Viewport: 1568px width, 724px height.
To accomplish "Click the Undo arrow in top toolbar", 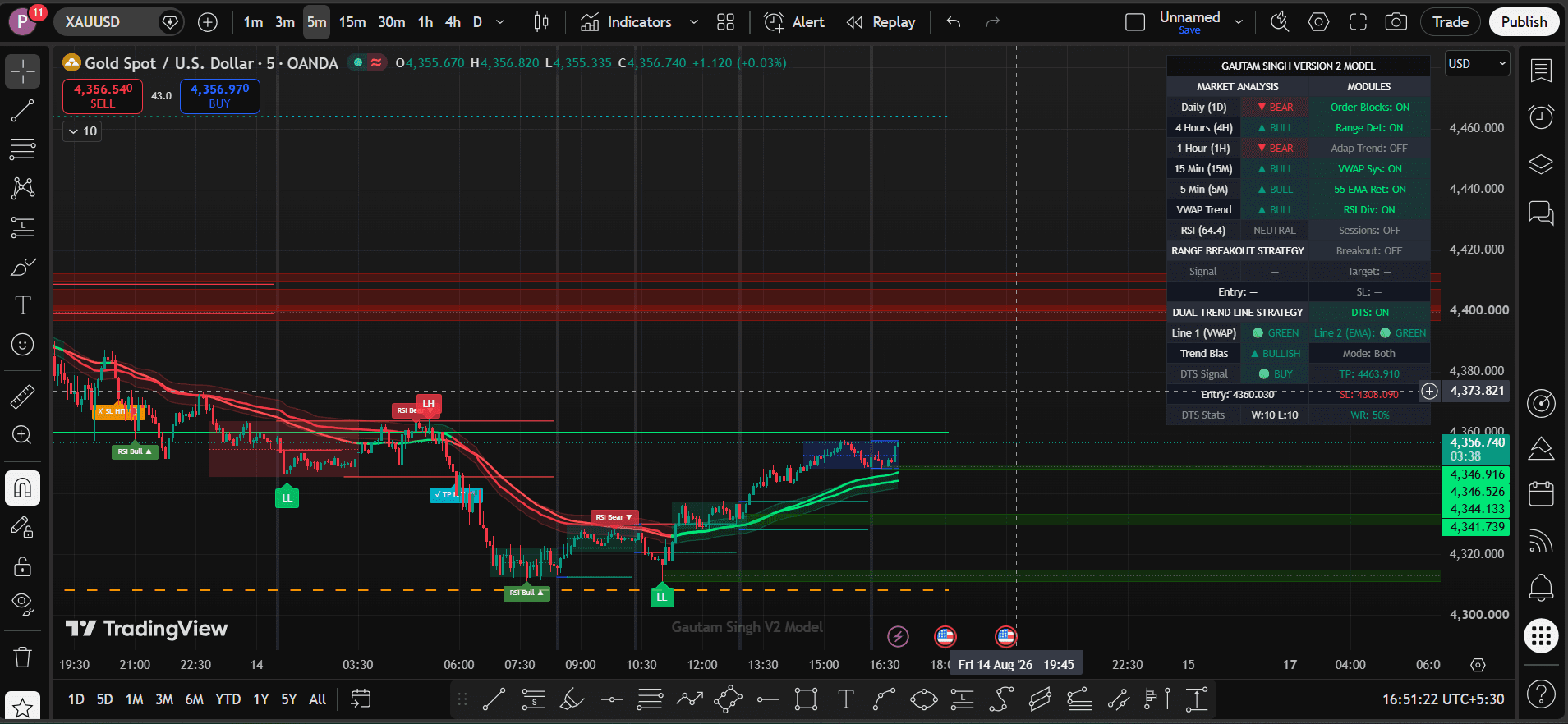I will click(954, 22).
